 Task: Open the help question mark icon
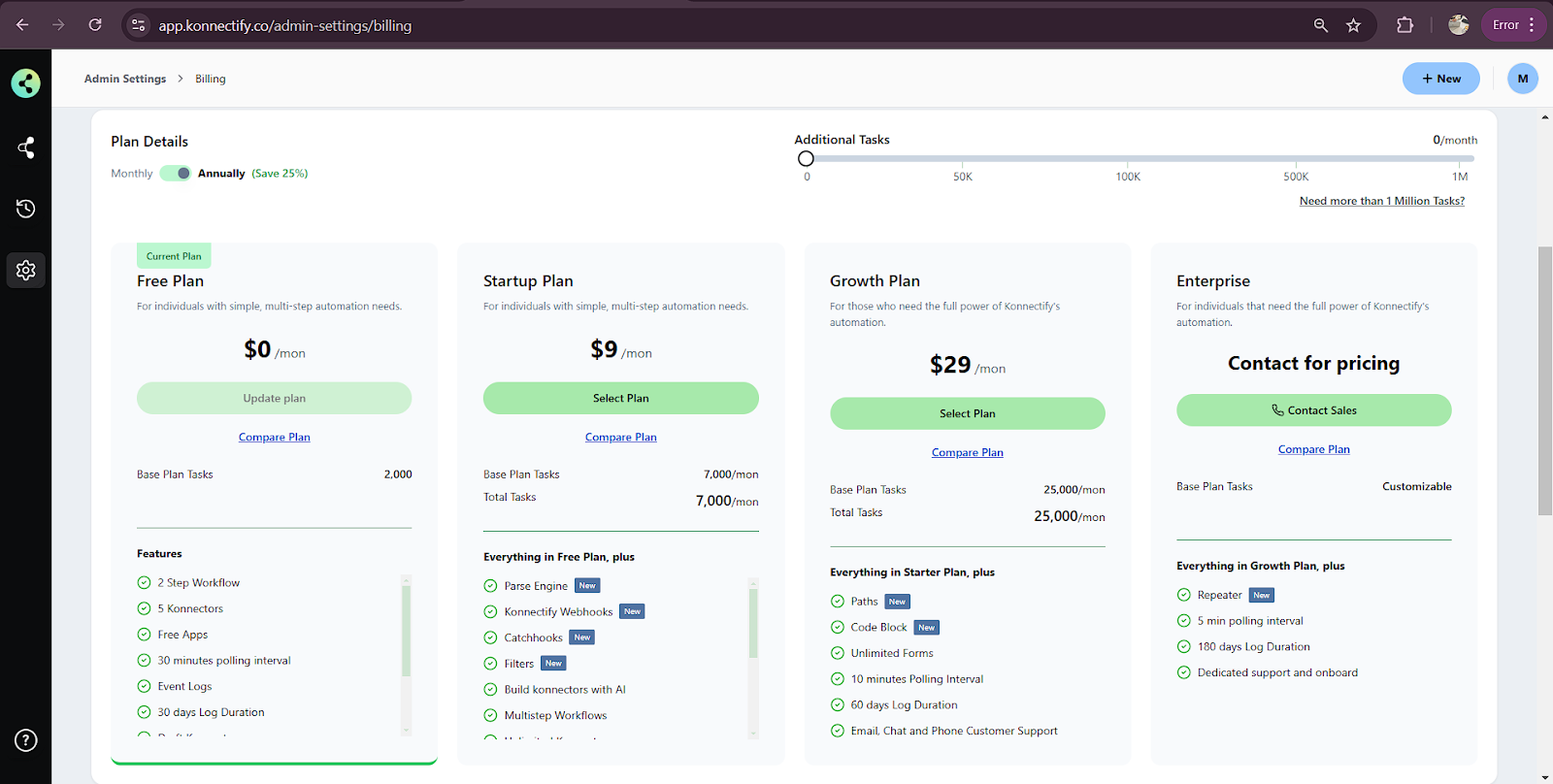(26, 740)
